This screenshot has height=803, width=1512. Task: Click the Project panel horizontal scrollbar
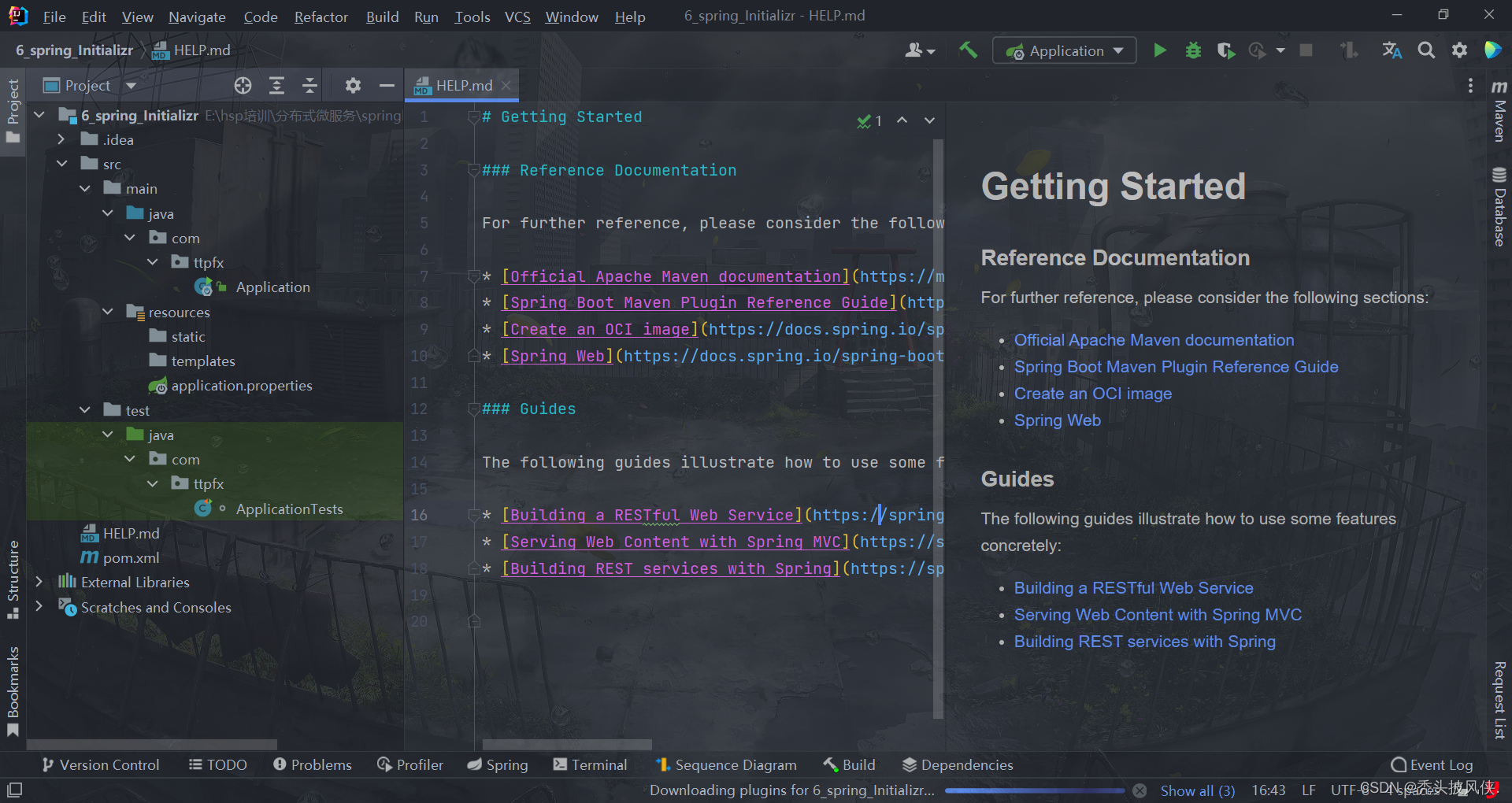[x=152, y=744]
